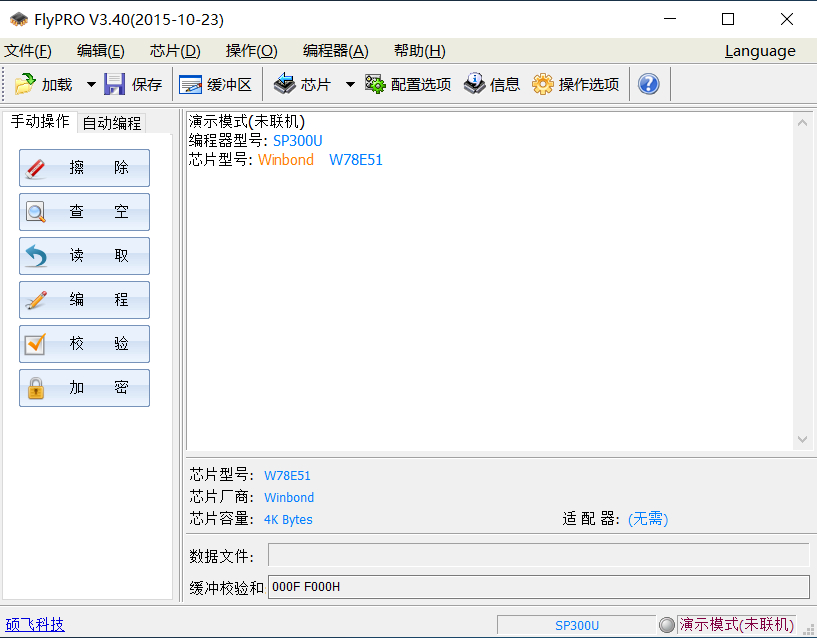Click the 加载 (Load) toolbar icon
Viewport: 817px width, 638px height.
pos(25,85)
